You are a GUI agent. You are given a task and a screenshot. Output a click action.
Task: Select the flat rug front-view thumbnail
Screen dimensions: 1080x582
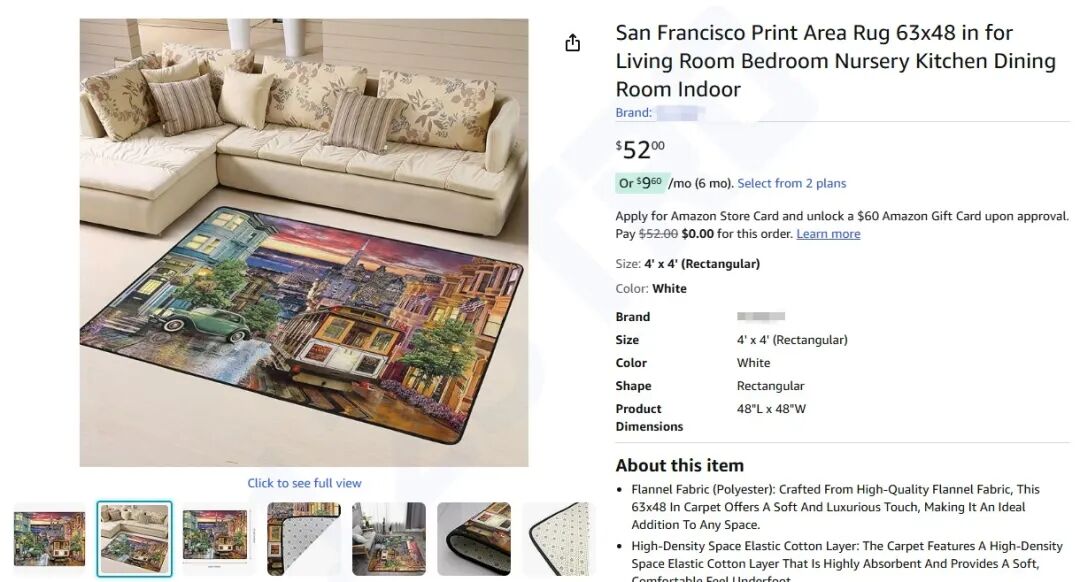[49, 539]
